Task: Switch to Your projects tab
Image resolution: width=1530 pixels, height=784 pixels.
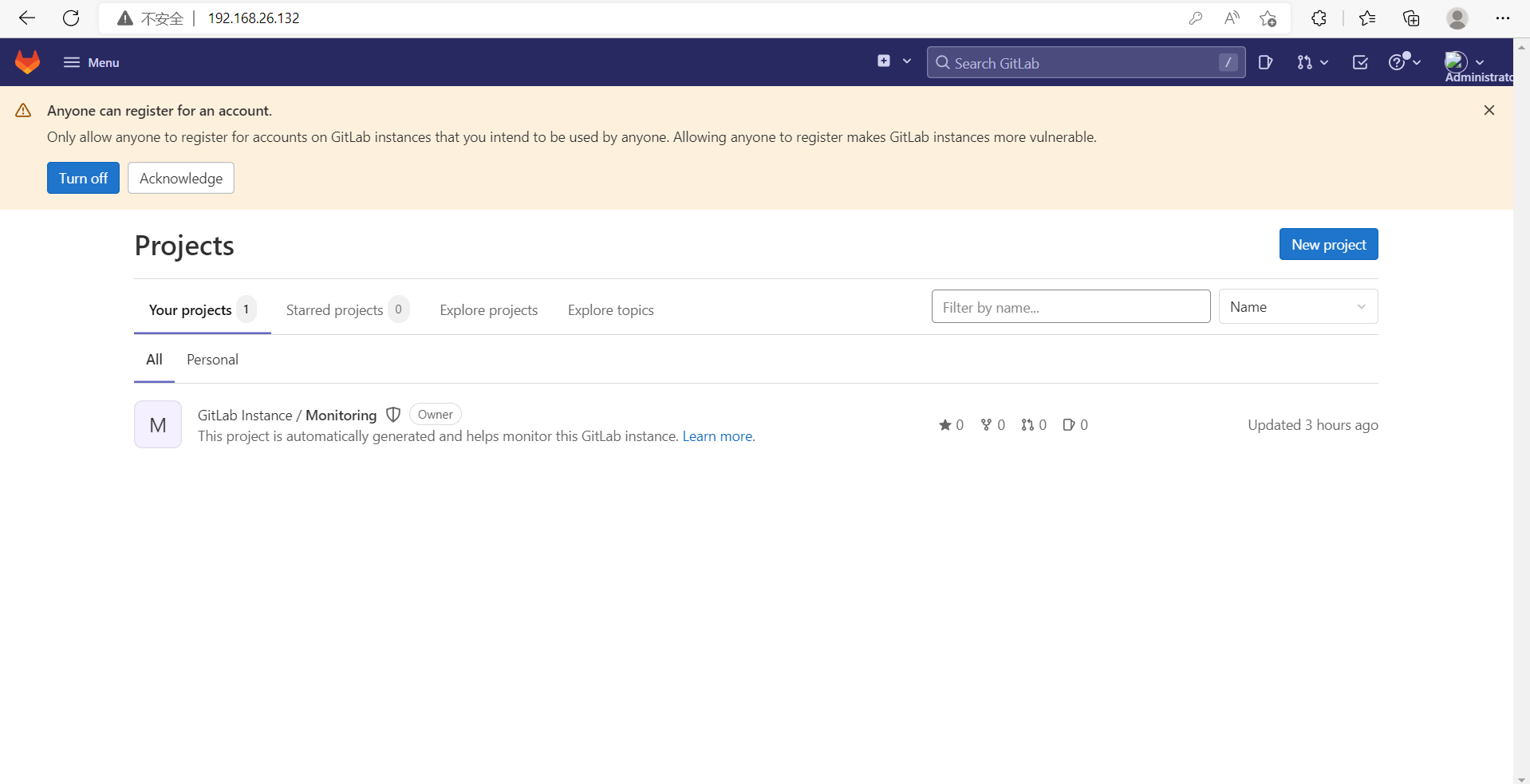Action: coord(203,309)
